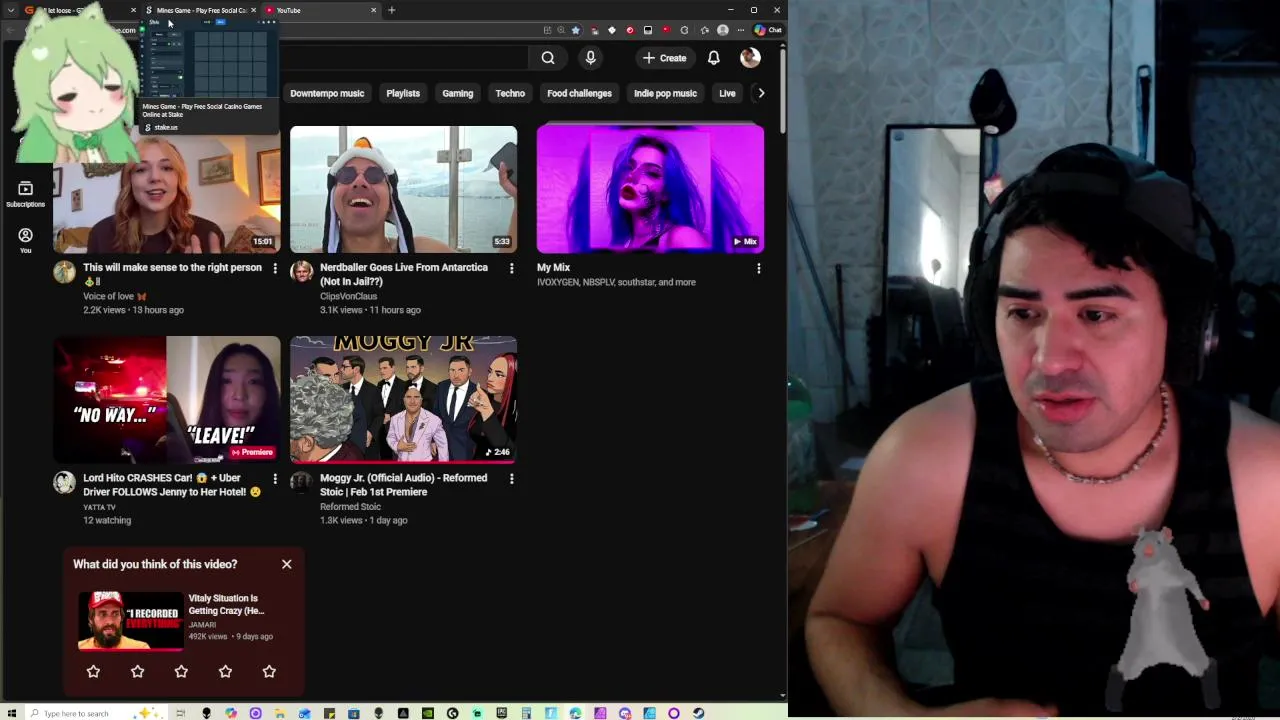Open the Moggy Jr thumbnail
This screenshot has height=720, width=1280.
point(403,400)
